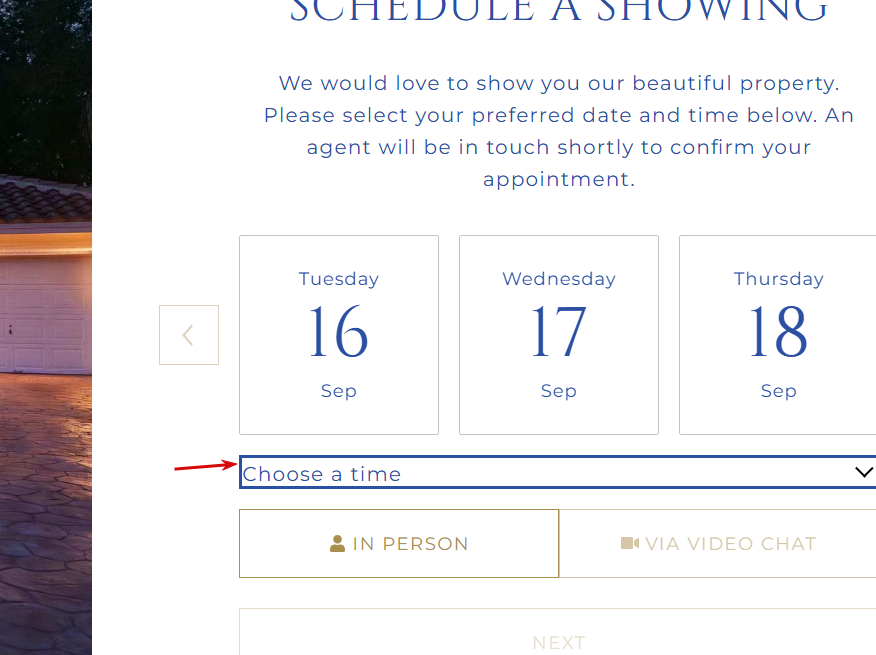The height and width of the screenshot is (655, 876).
Task: Switch showing type to VIA VIDEO CHAT
Action: (718, 543)
